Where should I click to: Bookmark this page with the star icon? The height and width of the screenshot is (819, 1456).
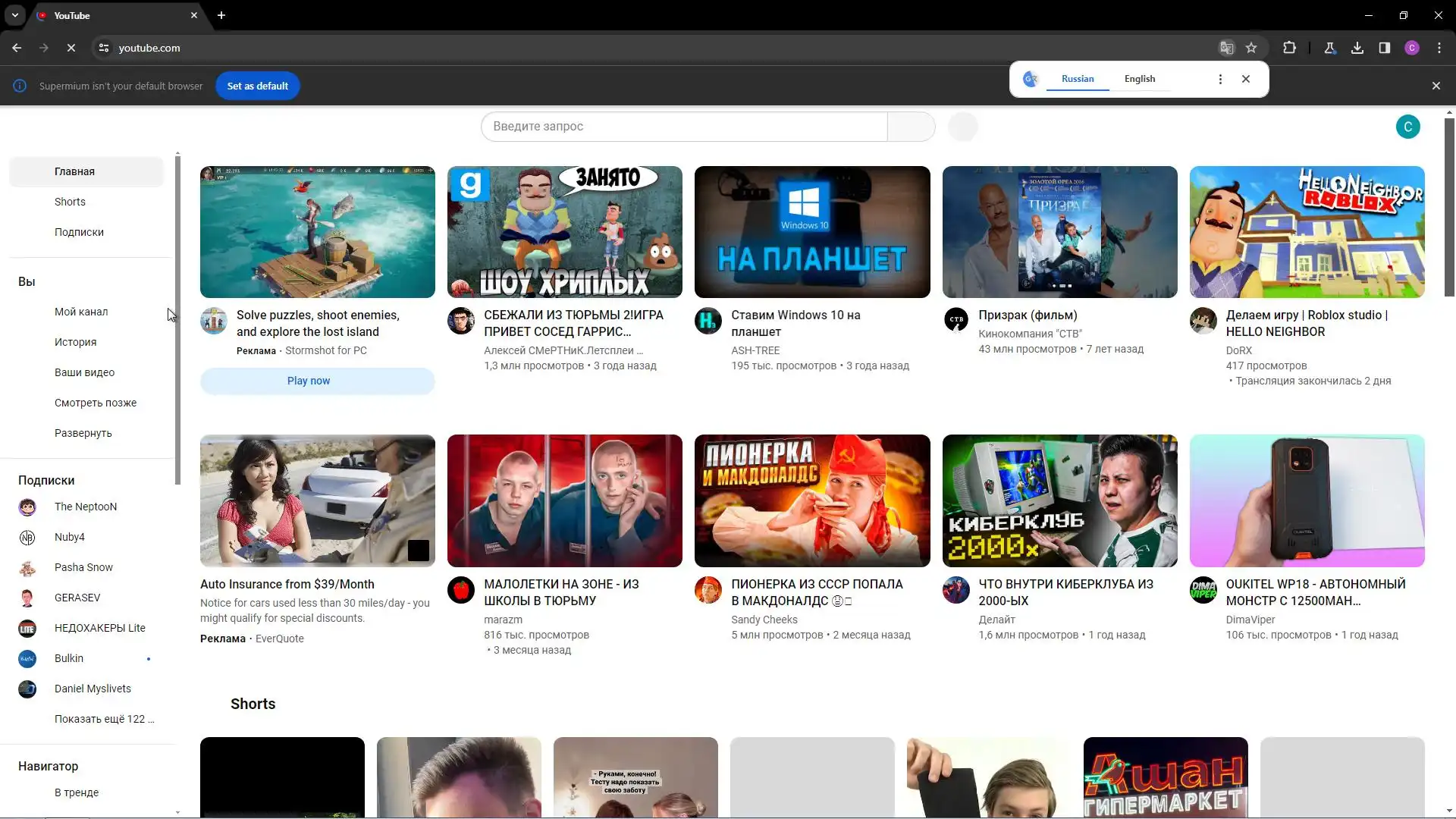pos(1251,48)
